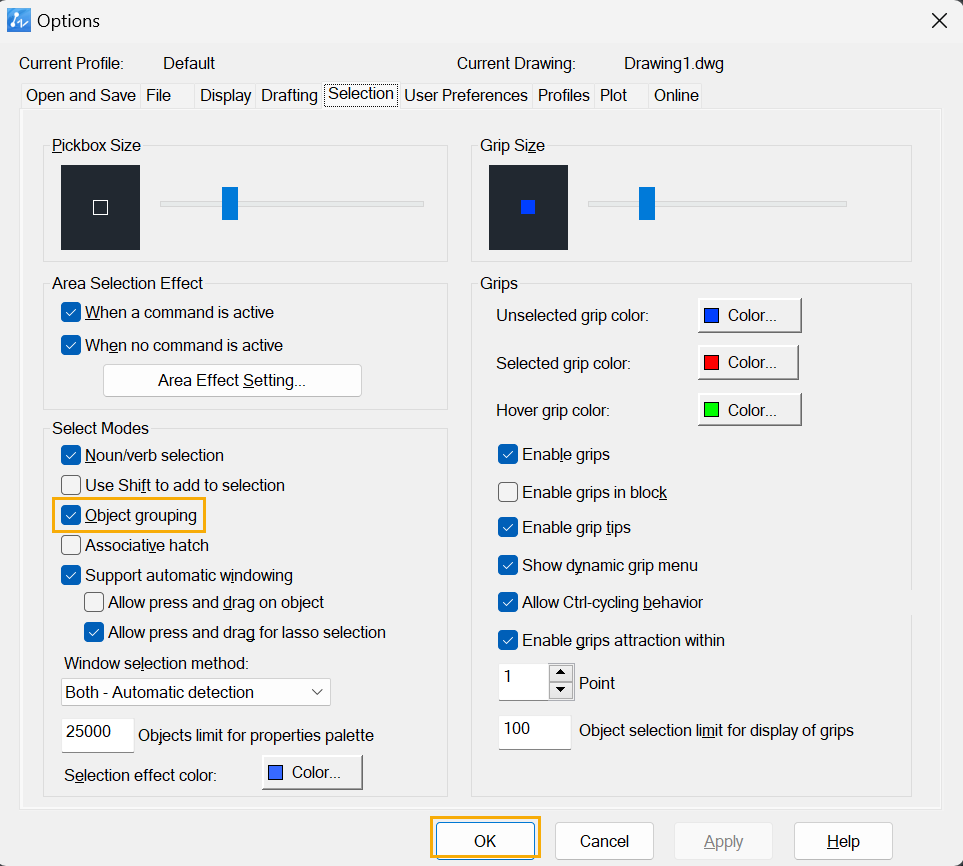Open the Drafting tab
The width and height of the screenshot is (963, 866).
click(x=289, y=95)
